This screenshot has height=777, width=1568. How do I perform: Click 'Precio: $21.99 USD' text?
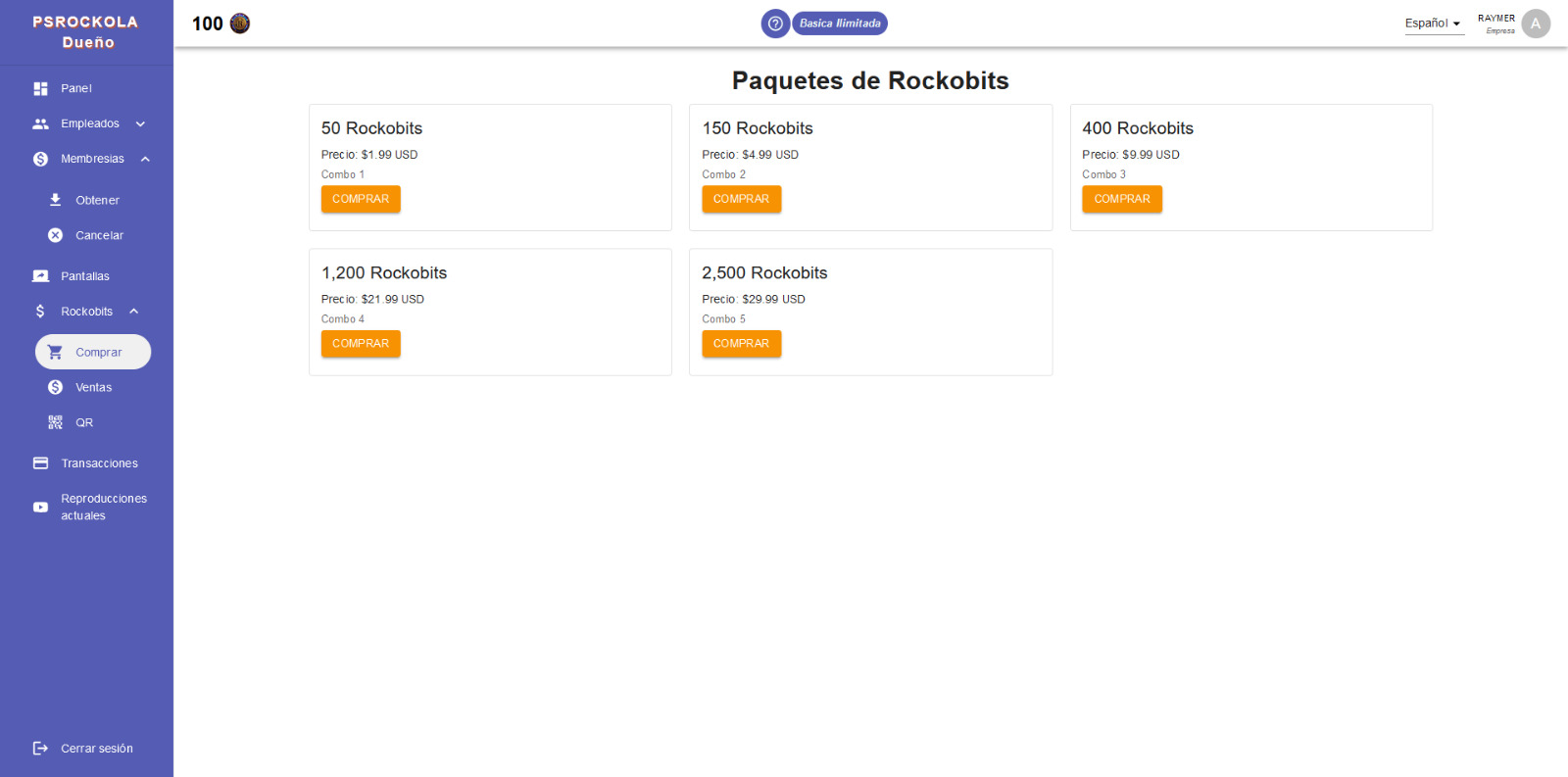point(372,300)
